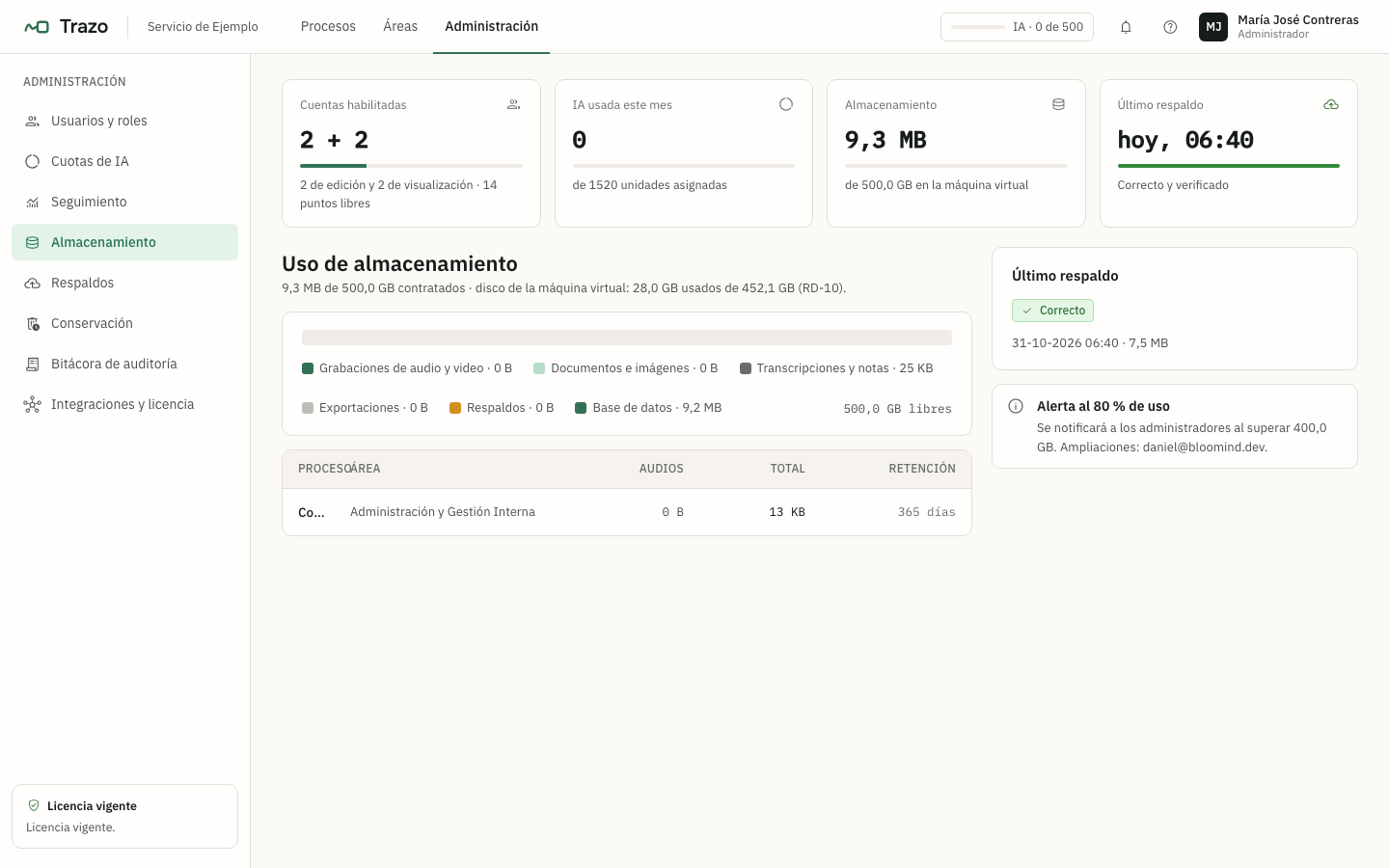Open Conservación section
This screenshot has width=1389, height=868.
click(124, 323)
